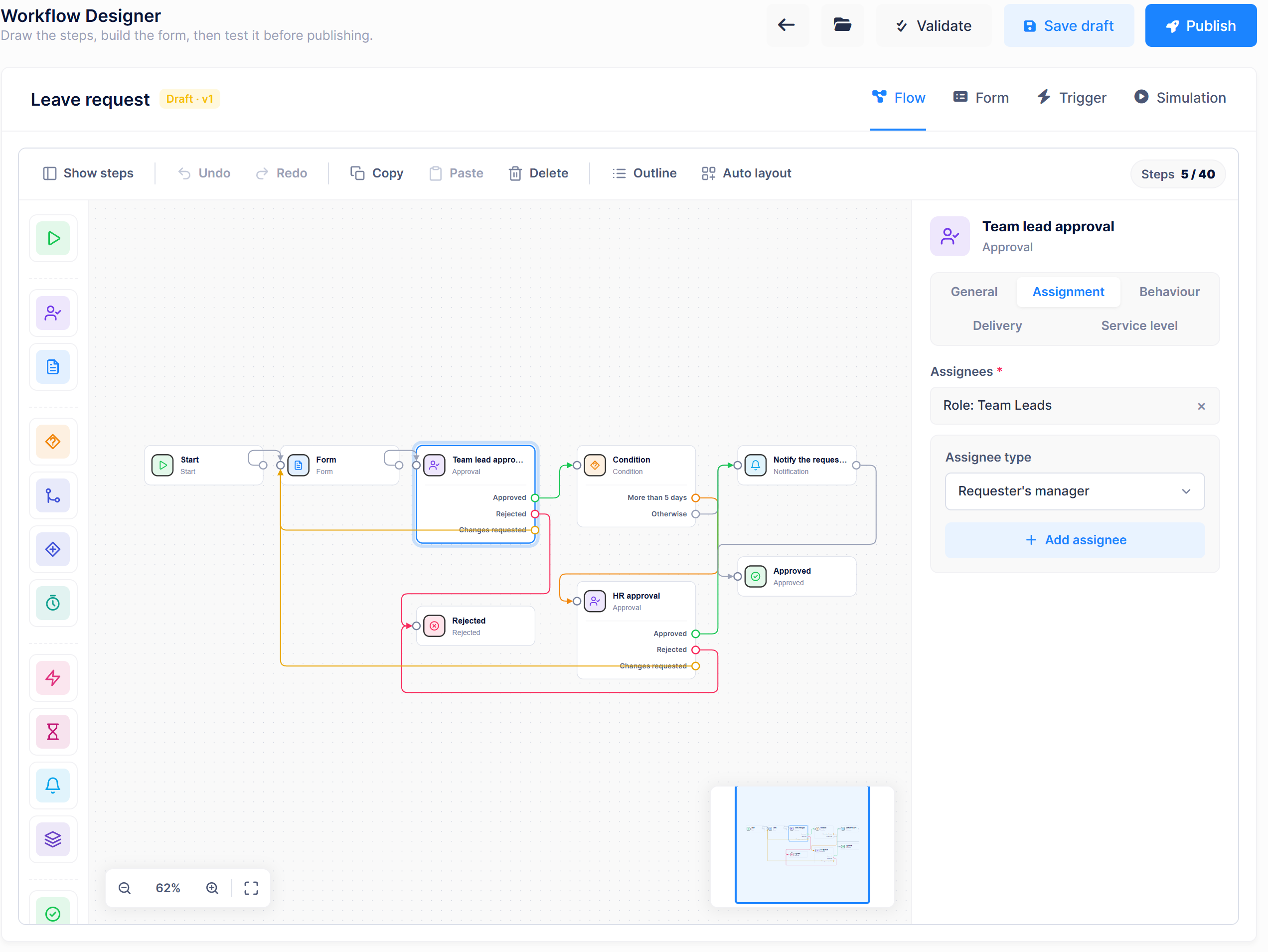Image resolution: width=1268 pixels, height=952 pixels.
Task: Select the layers stack palette icon
Action: point(53,839)
